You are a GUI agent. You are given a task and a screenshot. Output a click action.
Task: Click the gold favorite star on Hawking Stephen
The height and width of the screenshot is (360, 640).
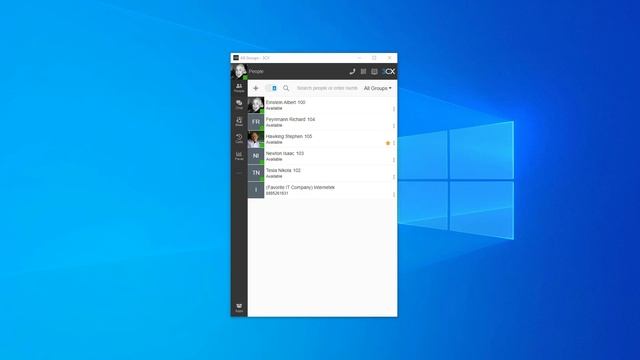(x=388, y=143)
